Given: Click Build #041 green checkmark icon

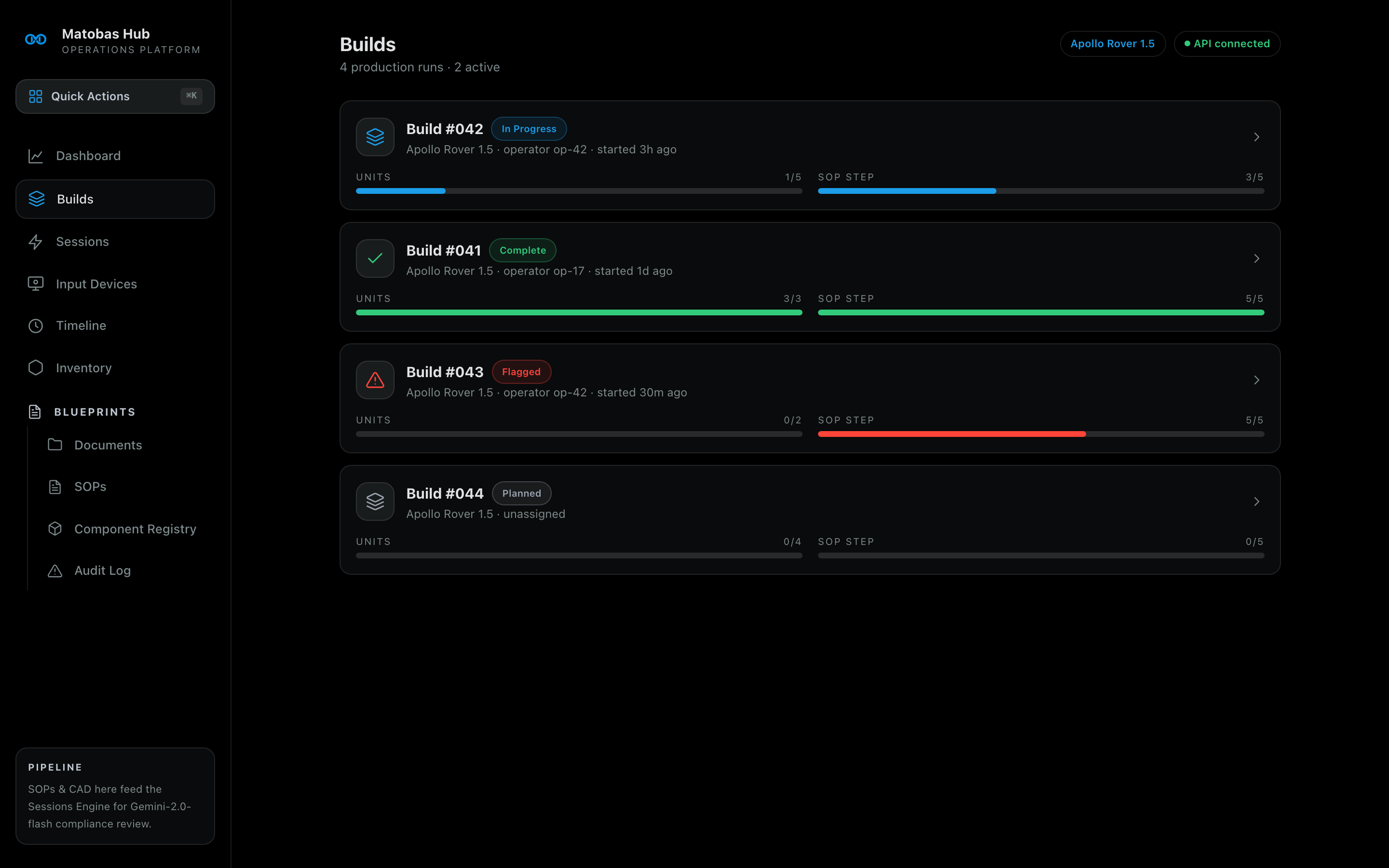Looking at the screenshot, I should 375,258.
